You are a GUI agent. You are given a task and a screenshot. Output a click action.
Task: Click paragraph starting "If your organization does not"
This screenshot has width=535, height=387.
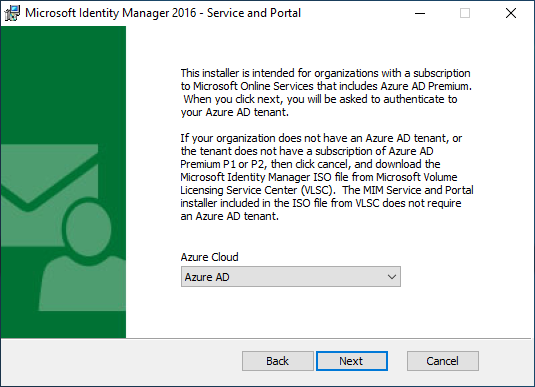coord(327,177)
